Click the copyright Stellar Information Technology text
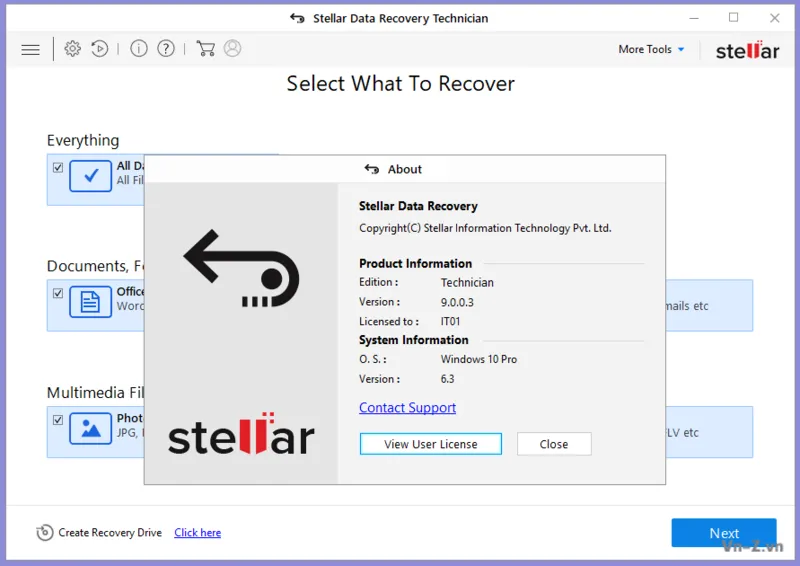This screenshot has height=566, width=800. (485, 228)
